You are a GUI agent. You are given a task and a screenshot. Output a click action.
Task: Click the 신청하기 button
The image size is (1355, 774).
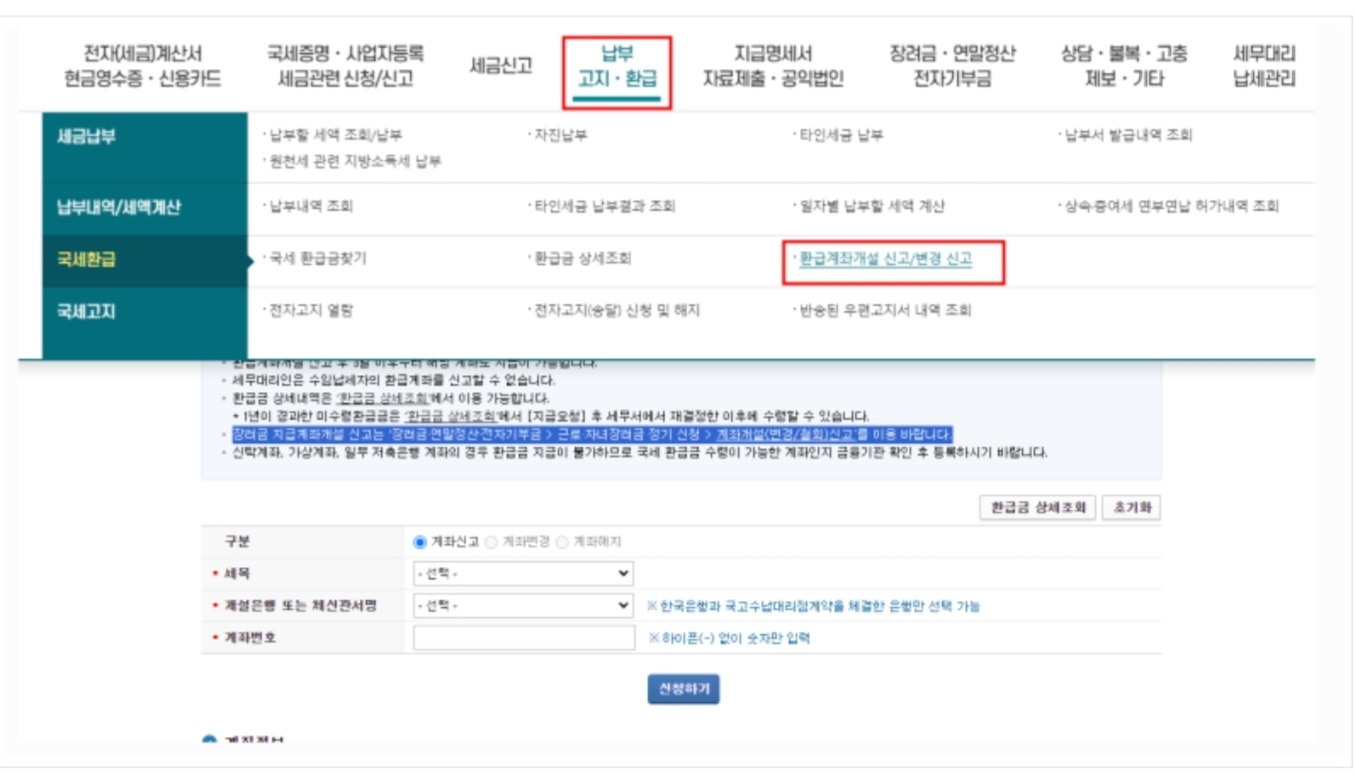683,690
